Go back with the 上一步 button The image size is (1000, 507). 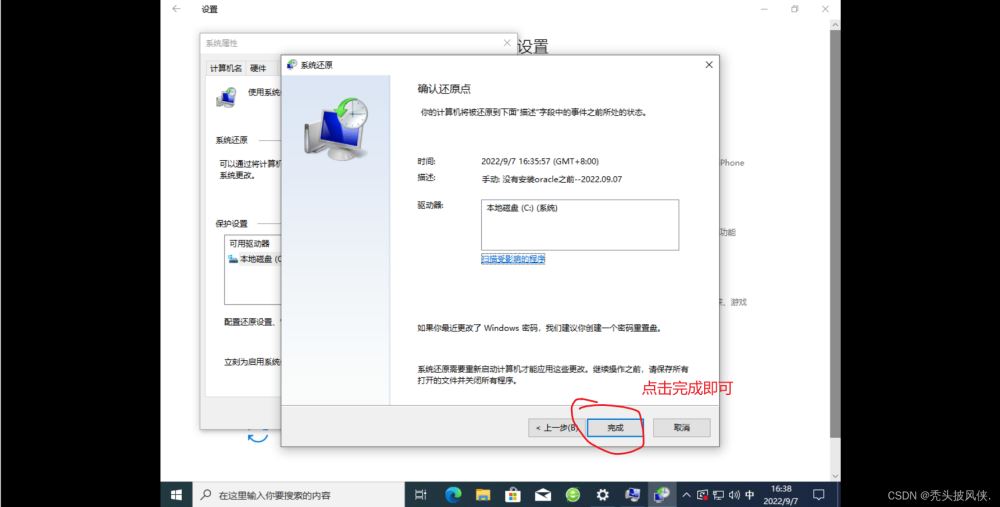(x=555, y=427)
